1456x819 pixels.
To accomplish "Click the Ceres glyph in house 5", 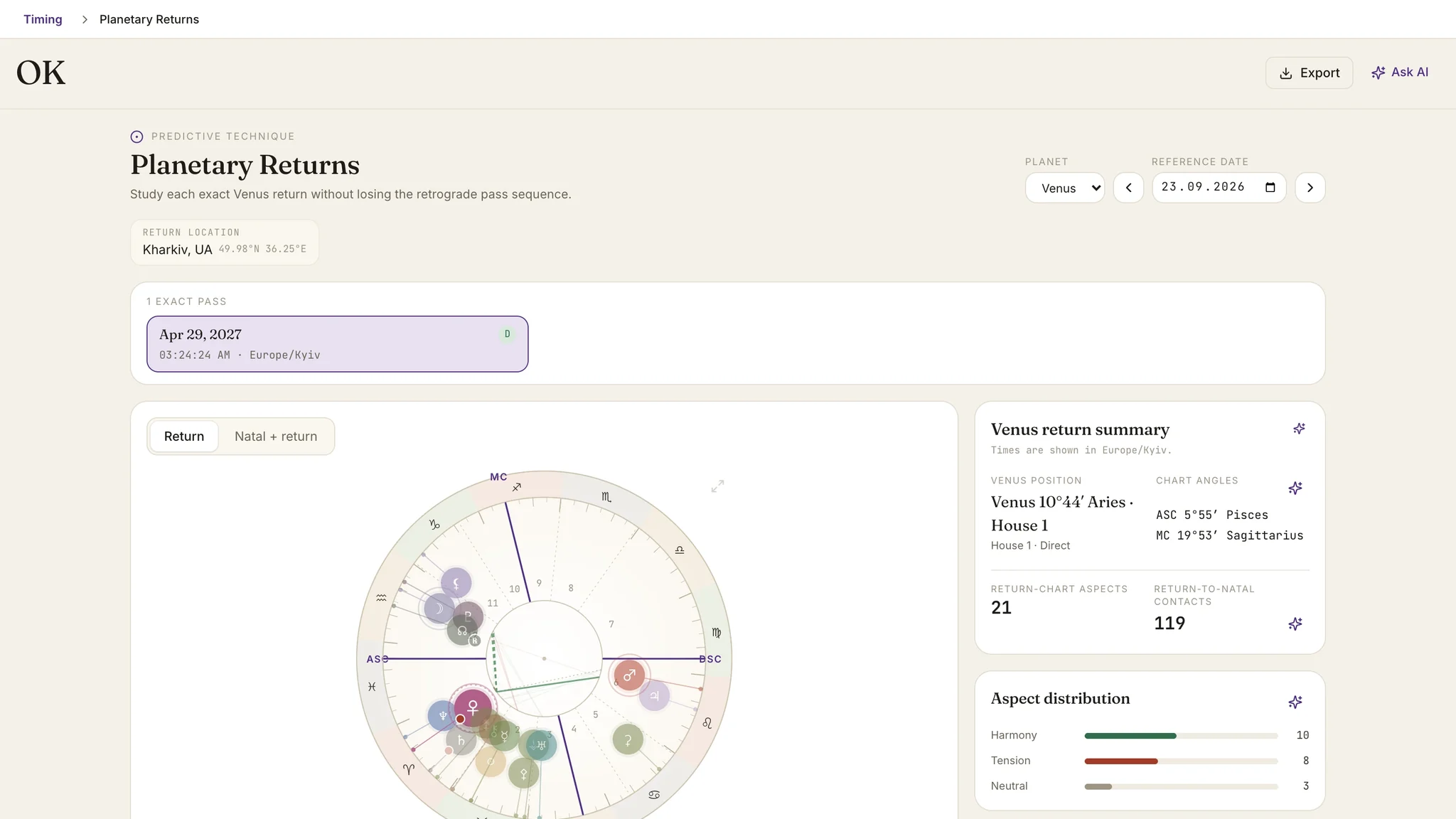I will click(x=628, y=740).
